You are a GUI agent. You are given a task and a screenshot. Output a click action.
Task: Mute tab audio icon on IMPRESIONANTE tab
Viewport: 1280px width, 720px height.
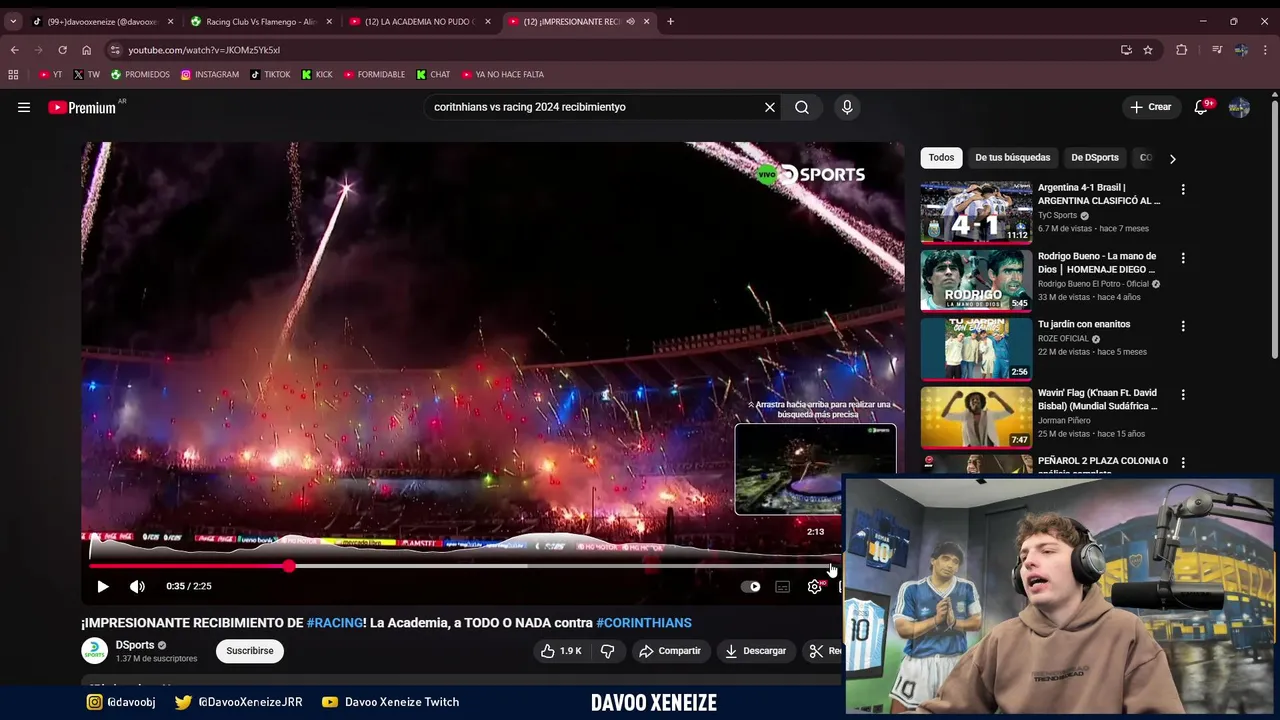coord(630,21)
